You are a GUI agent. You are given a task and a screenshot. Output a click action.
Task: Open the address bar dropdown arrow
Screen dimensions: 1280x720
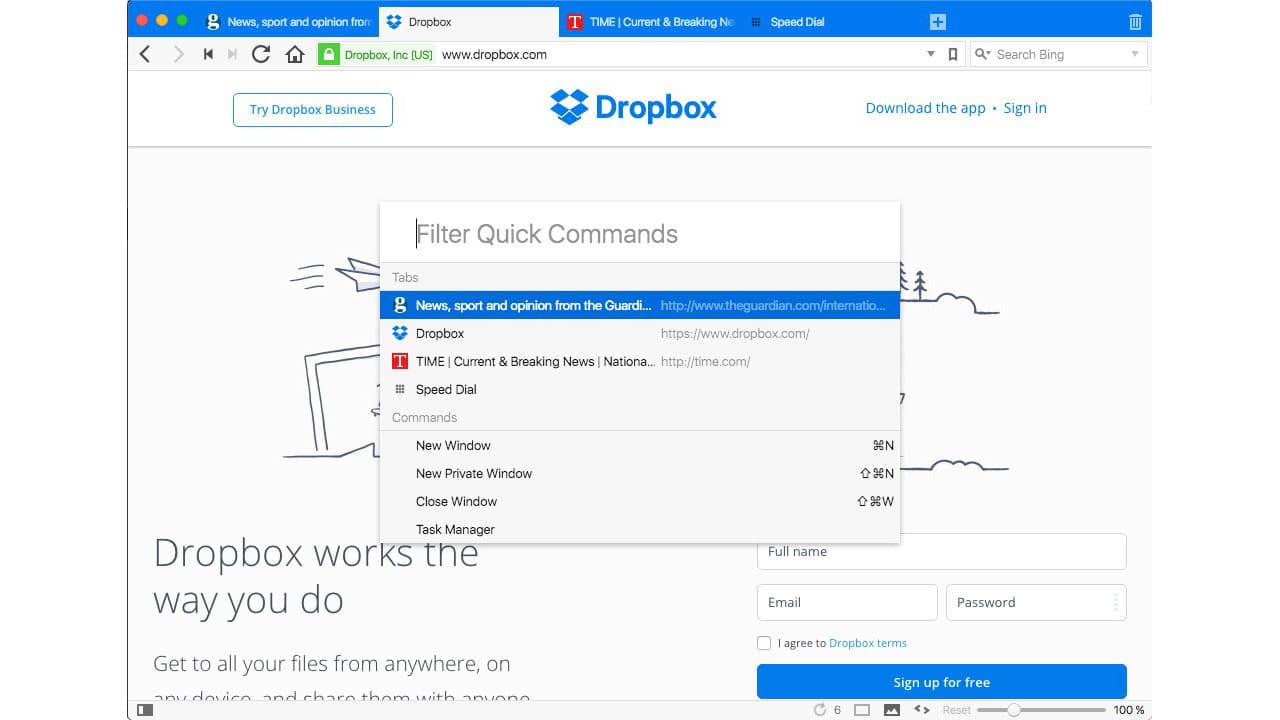pos(931,54)
